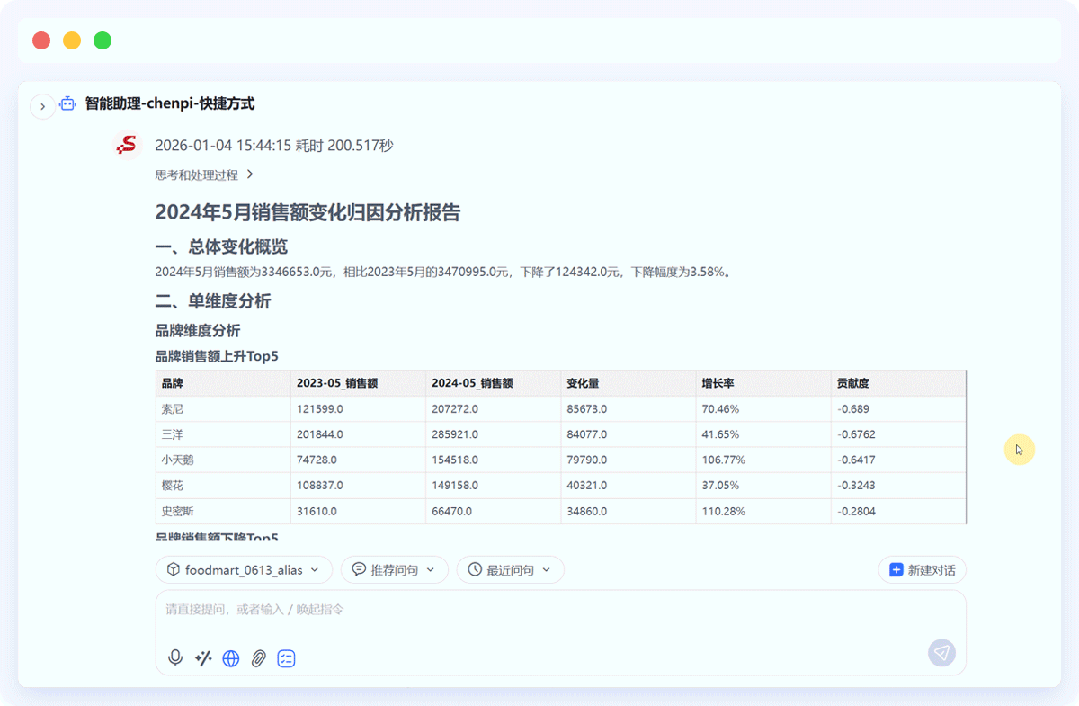Click the 新建对话 button
Viewport: 1079px width, 706px height.
(922, 570)
